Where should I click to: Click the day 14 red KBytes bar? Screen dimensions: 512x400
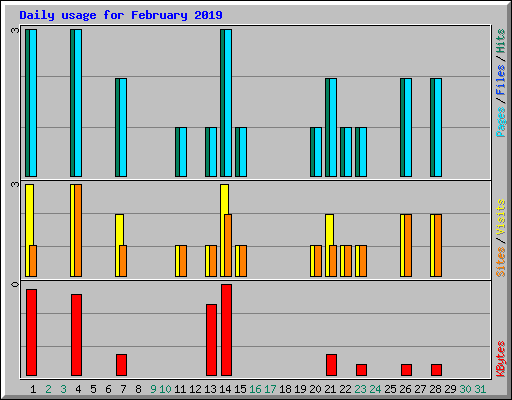tap(226, 330)
